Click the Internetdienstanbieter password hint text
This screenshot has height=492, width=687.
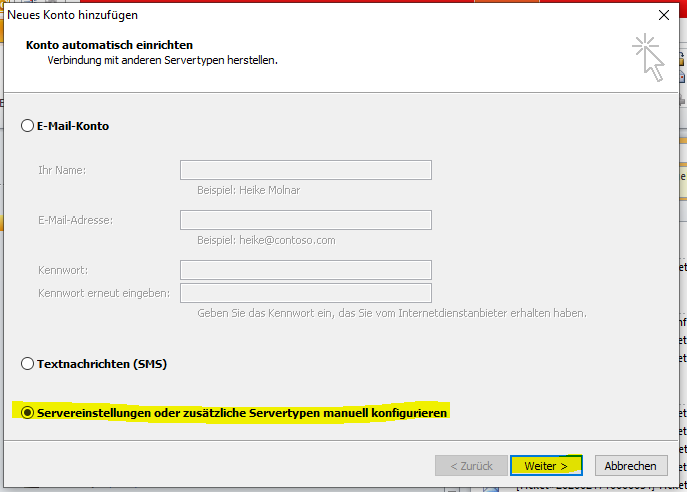(392, 313)
